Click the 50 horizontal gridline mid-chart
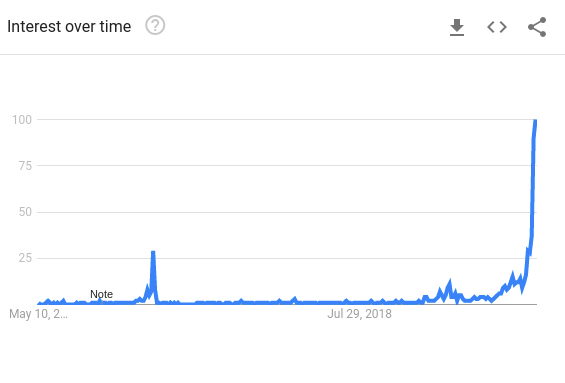Viewport: 565px width, 383px height. 285,212
